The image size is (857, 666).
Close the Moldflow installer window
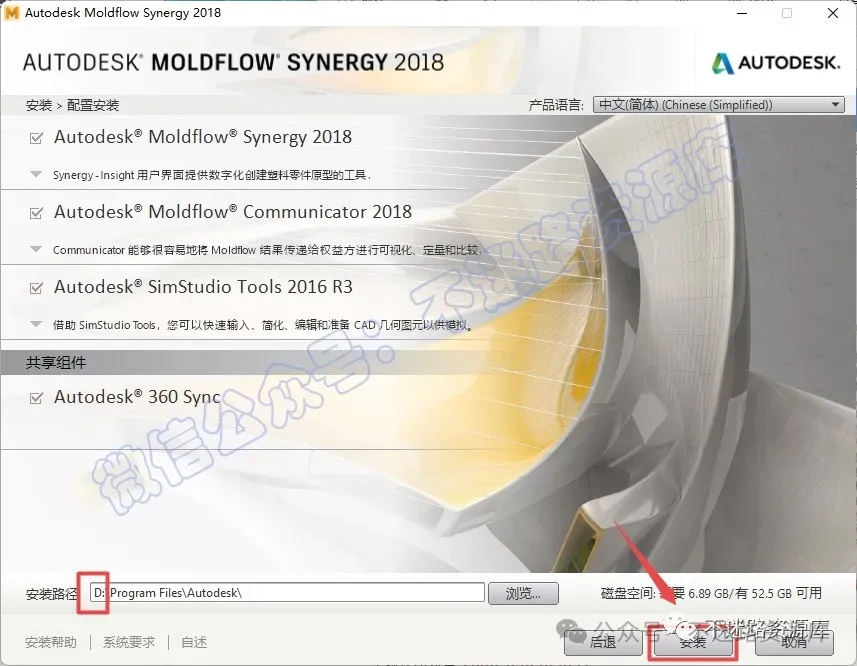click(832, 13)
